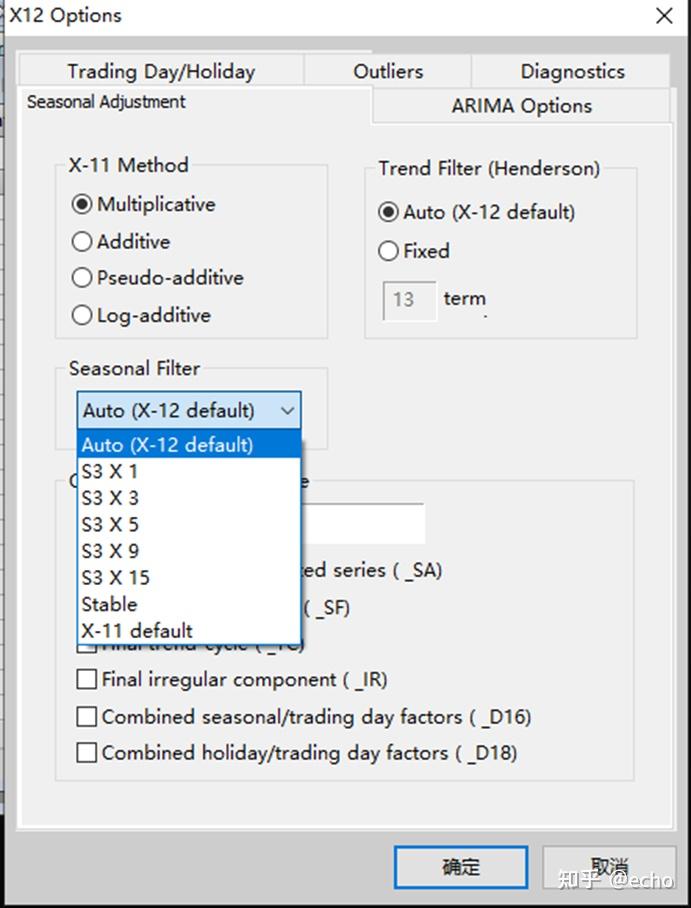Choose Pseudo-additive method option
The width and height of the screenshot is (691, 908).
[x=83, y=278]
